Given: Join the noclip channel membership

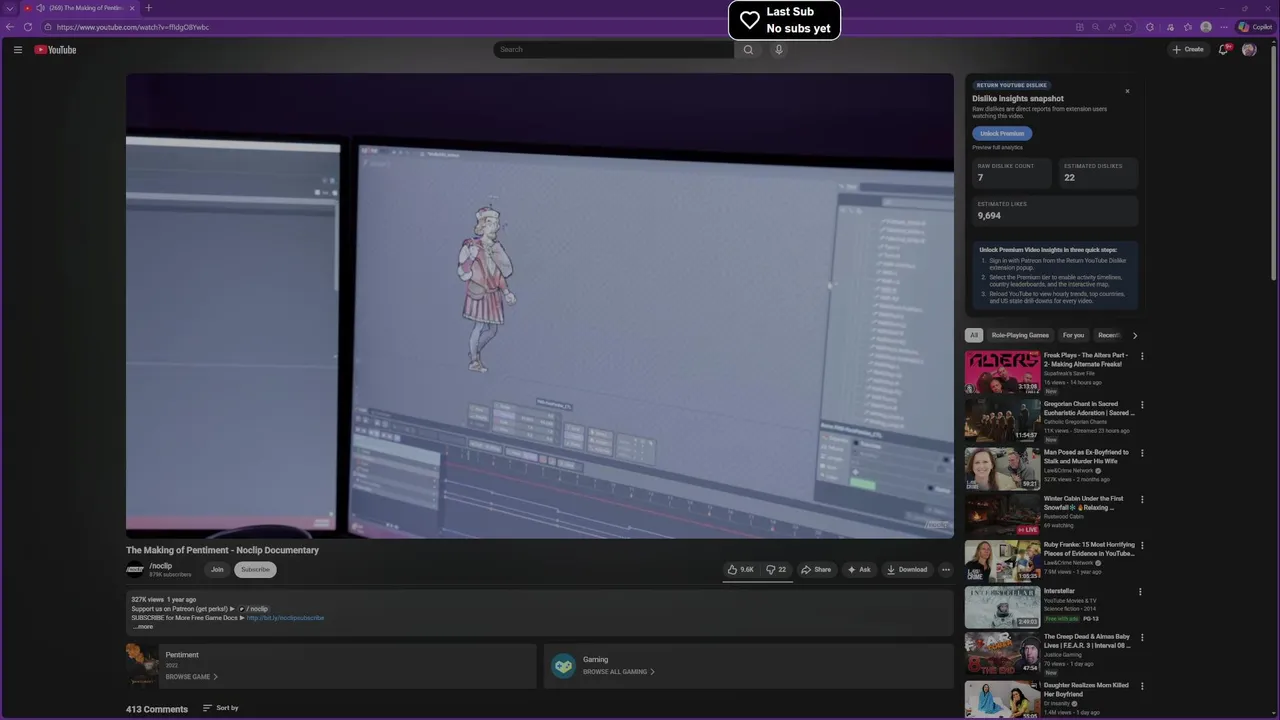Looking at the screenshot, I should click(217, 570).
